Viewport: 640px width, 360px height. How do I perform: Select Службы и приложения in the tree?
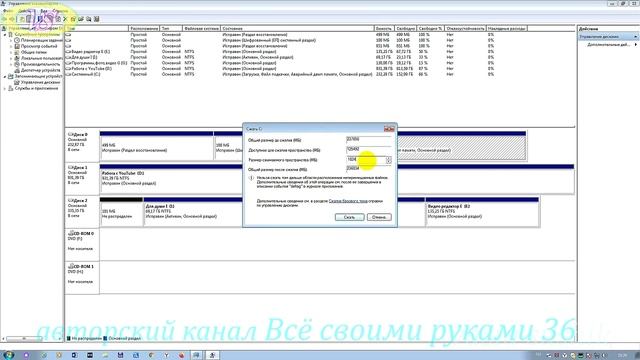click(x=36, y=88)
